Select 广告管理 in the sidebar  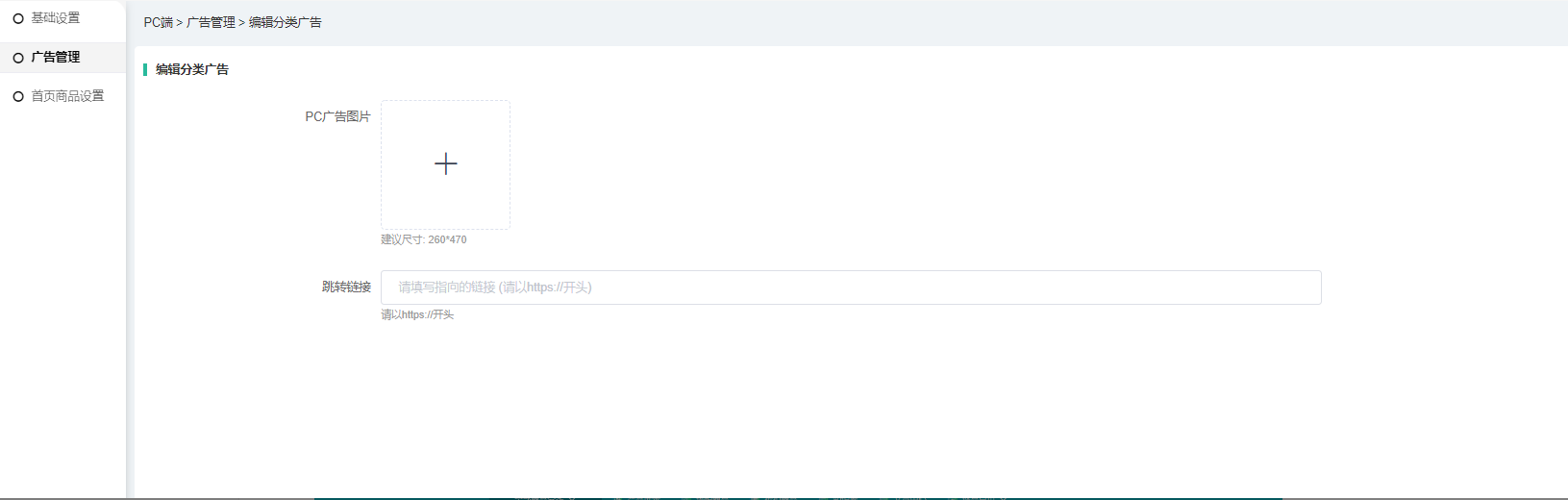(x=56, y=58)
